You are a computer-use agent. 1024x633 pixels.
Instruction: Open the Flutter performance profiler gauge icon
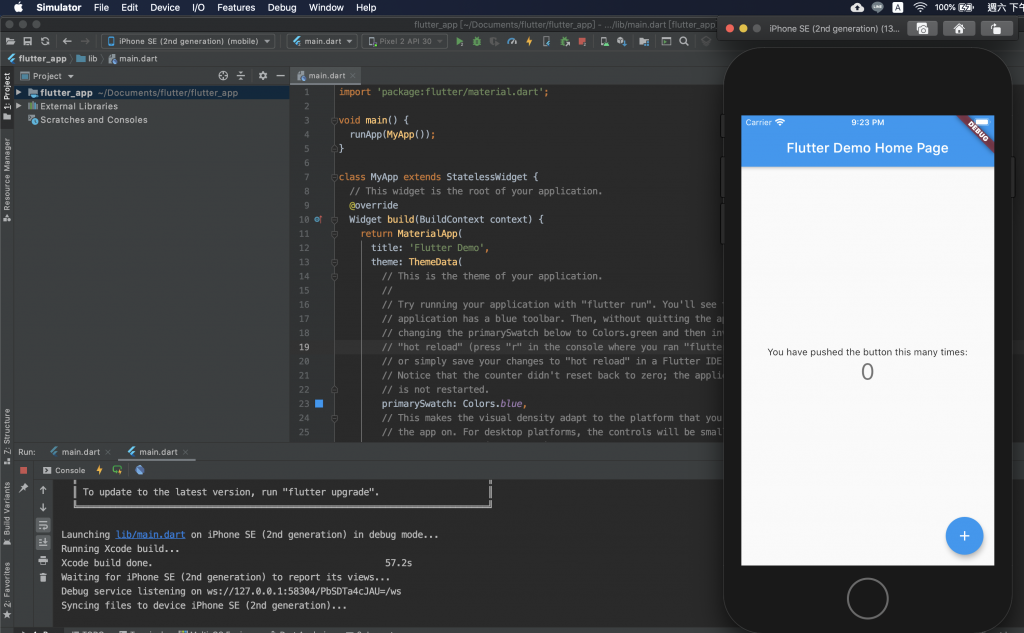click(x=512, y=41)
